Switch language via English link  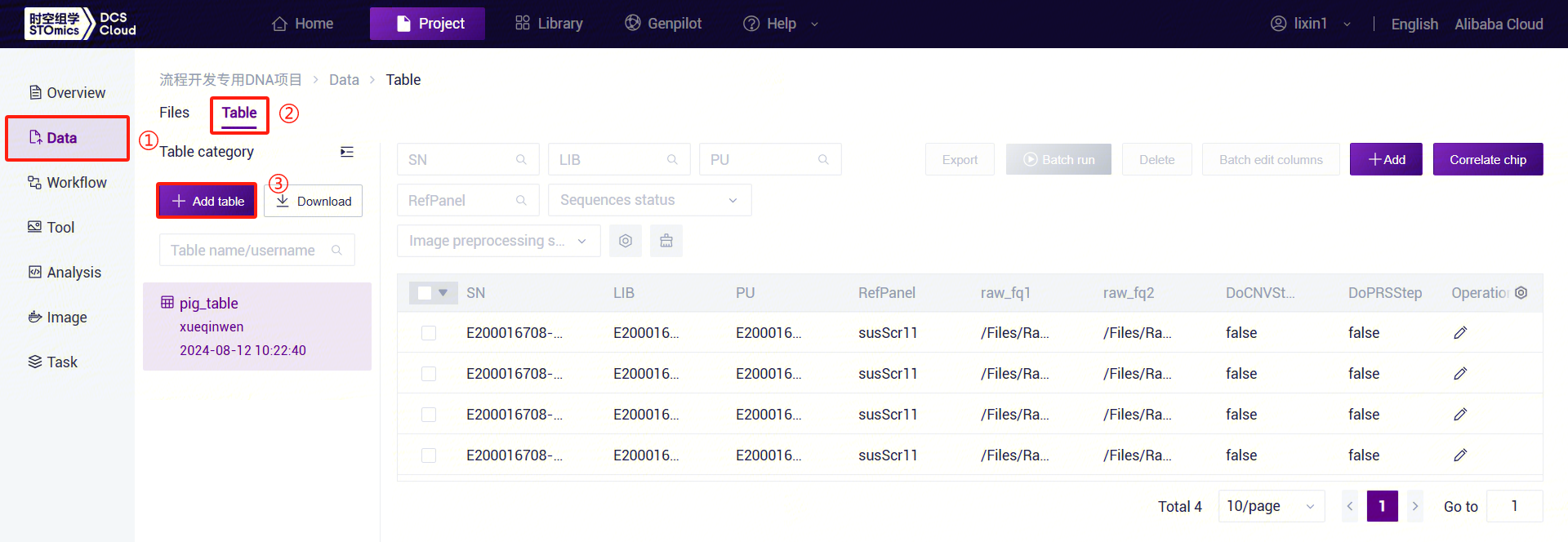[x=1414, y=24]
